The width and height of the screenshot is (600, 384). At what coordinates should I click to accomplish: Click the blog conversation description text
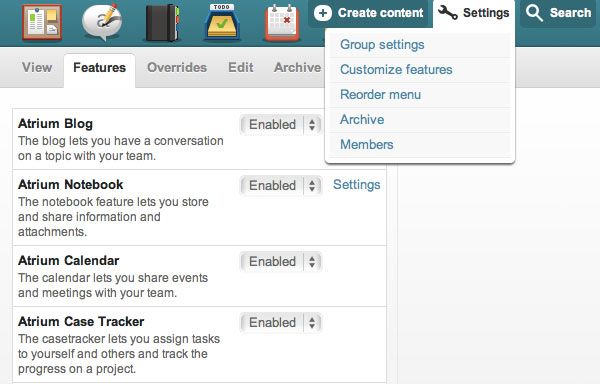[121, 148]
